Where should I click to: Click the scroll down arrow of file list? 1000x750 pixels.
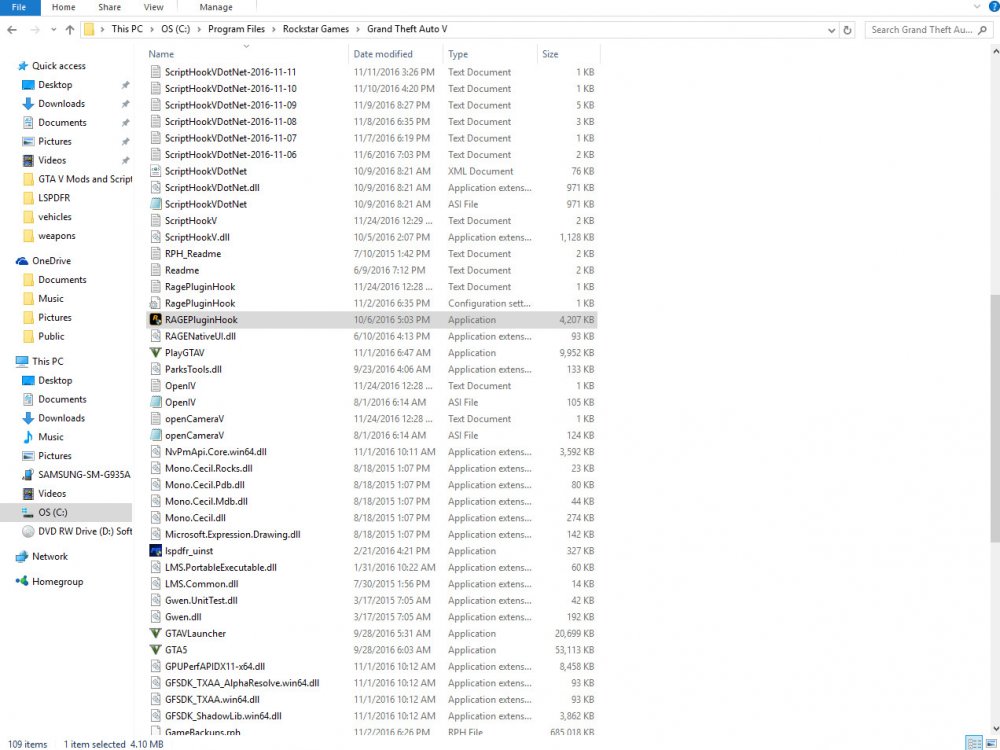pos(994,728)
